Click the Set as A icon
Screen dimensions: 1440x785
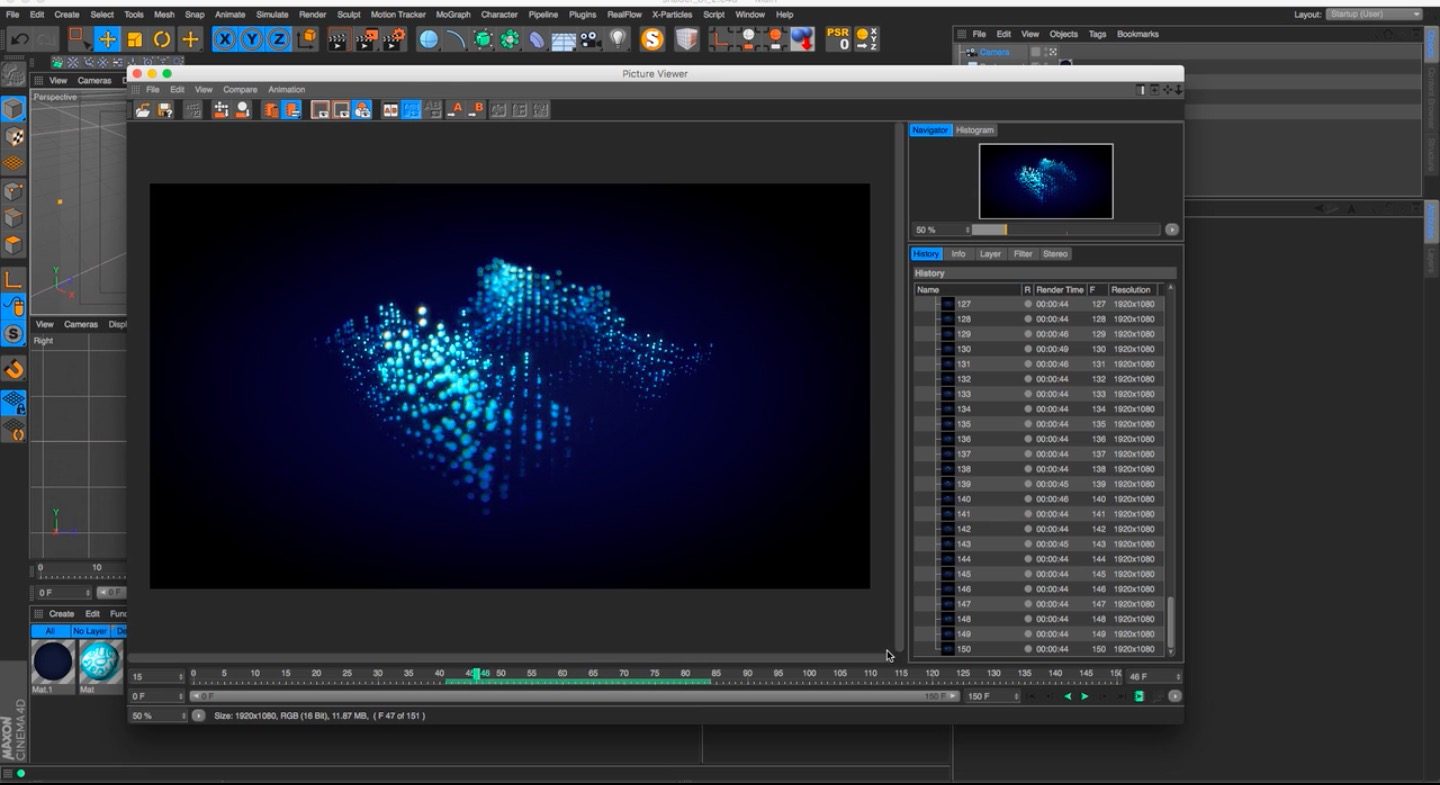point(457,109)
